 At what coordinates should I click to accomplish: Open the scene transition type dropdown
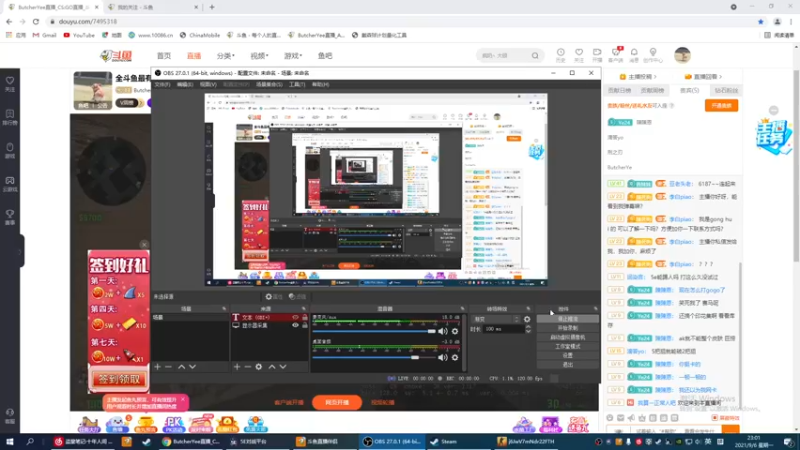tap(496, 319)
